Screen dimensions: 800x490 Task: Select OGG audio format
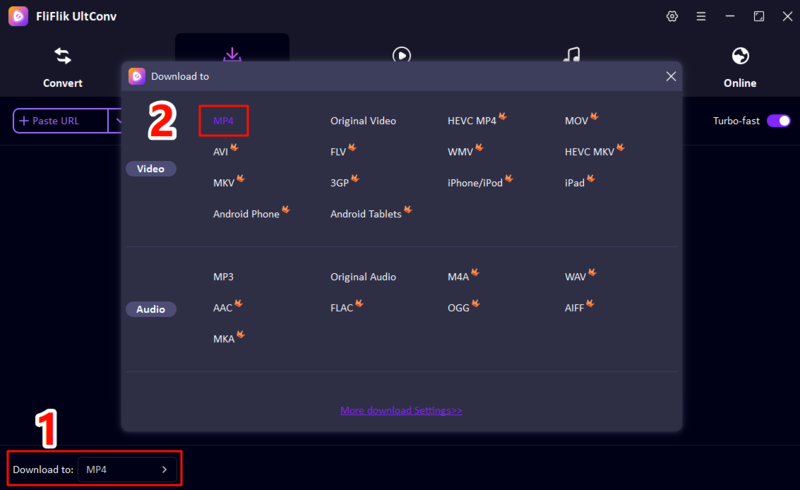click(458, 308)
